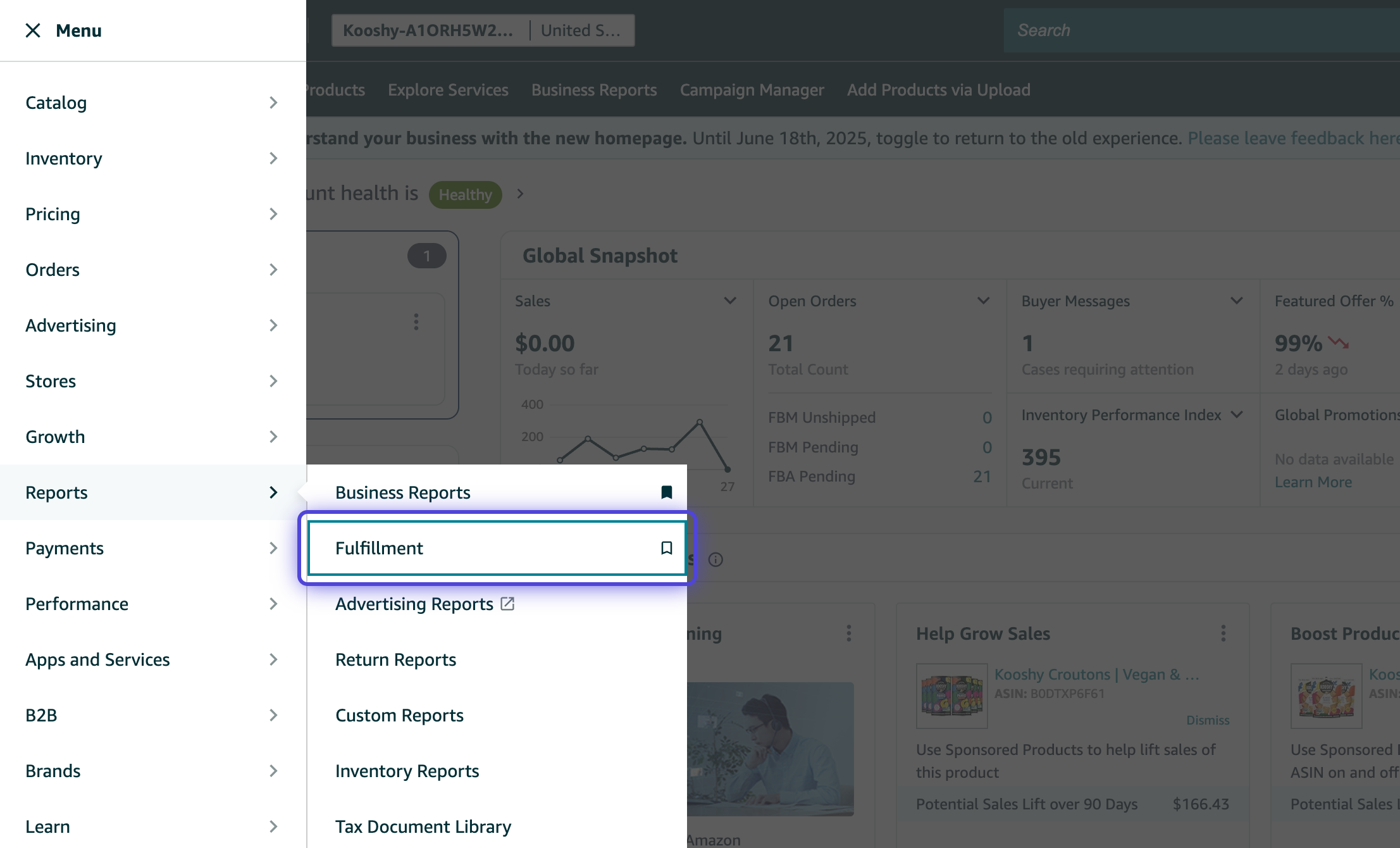
Task: Toggle bookmark for Business Reports
Action: click(x=666, y=492)
